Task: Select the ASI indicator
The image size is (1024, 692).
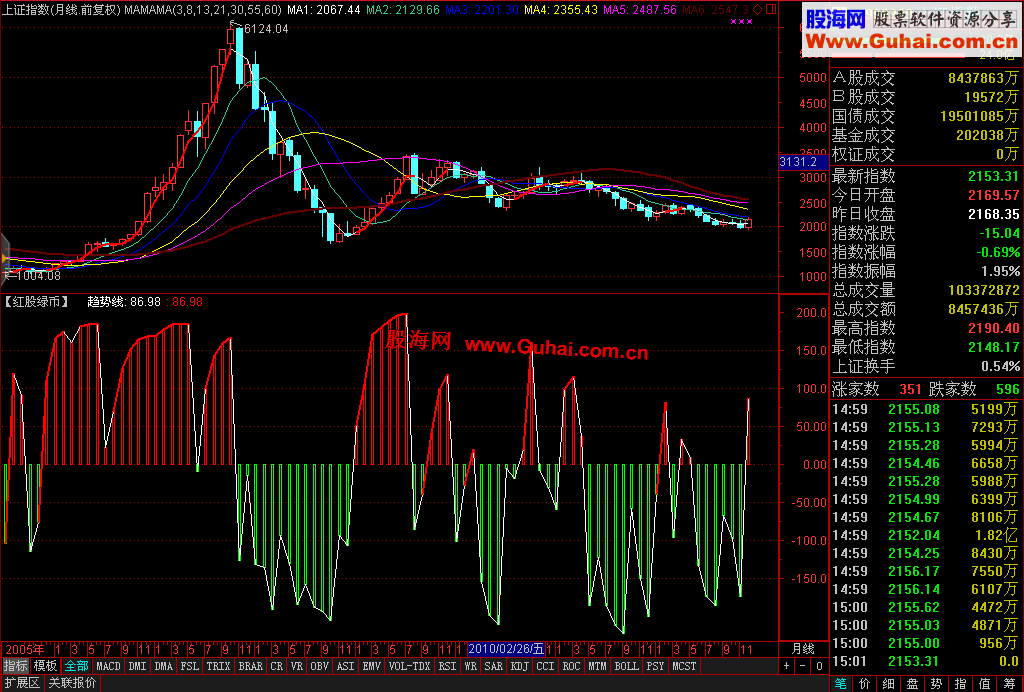Action: point(345,666)
